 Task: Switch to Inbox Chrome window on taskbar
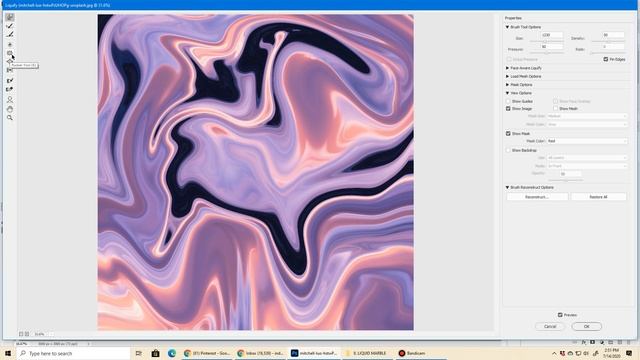(260, 353)
